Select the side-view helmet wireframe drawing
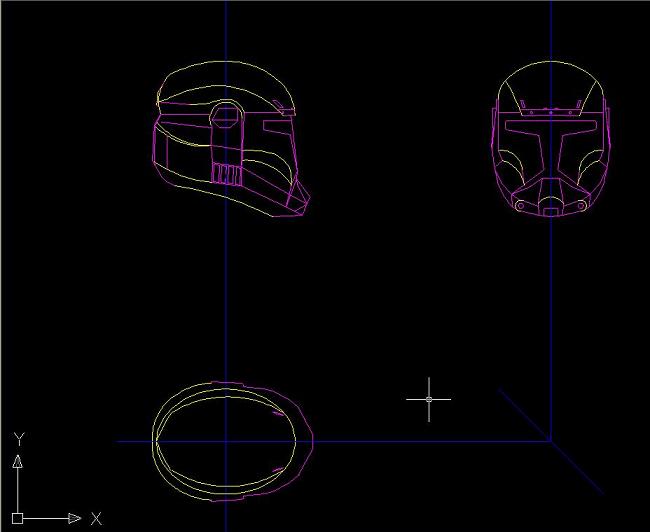Image resolution: width=650 pixels, height=532 pixels. [232, 139]
